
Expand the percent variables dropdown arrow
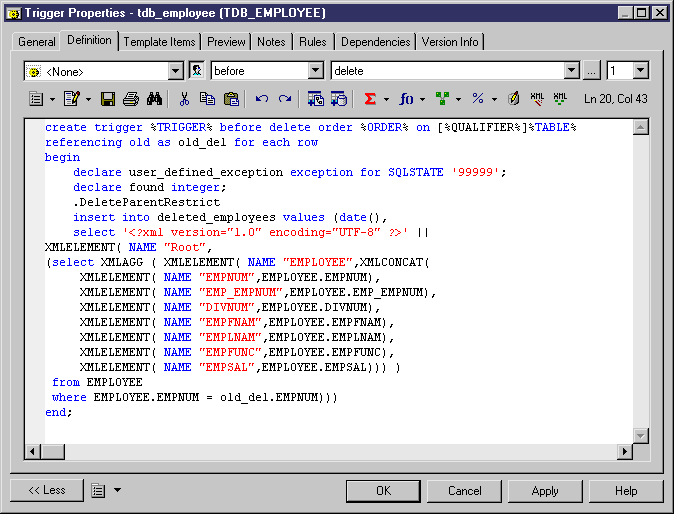494,99
